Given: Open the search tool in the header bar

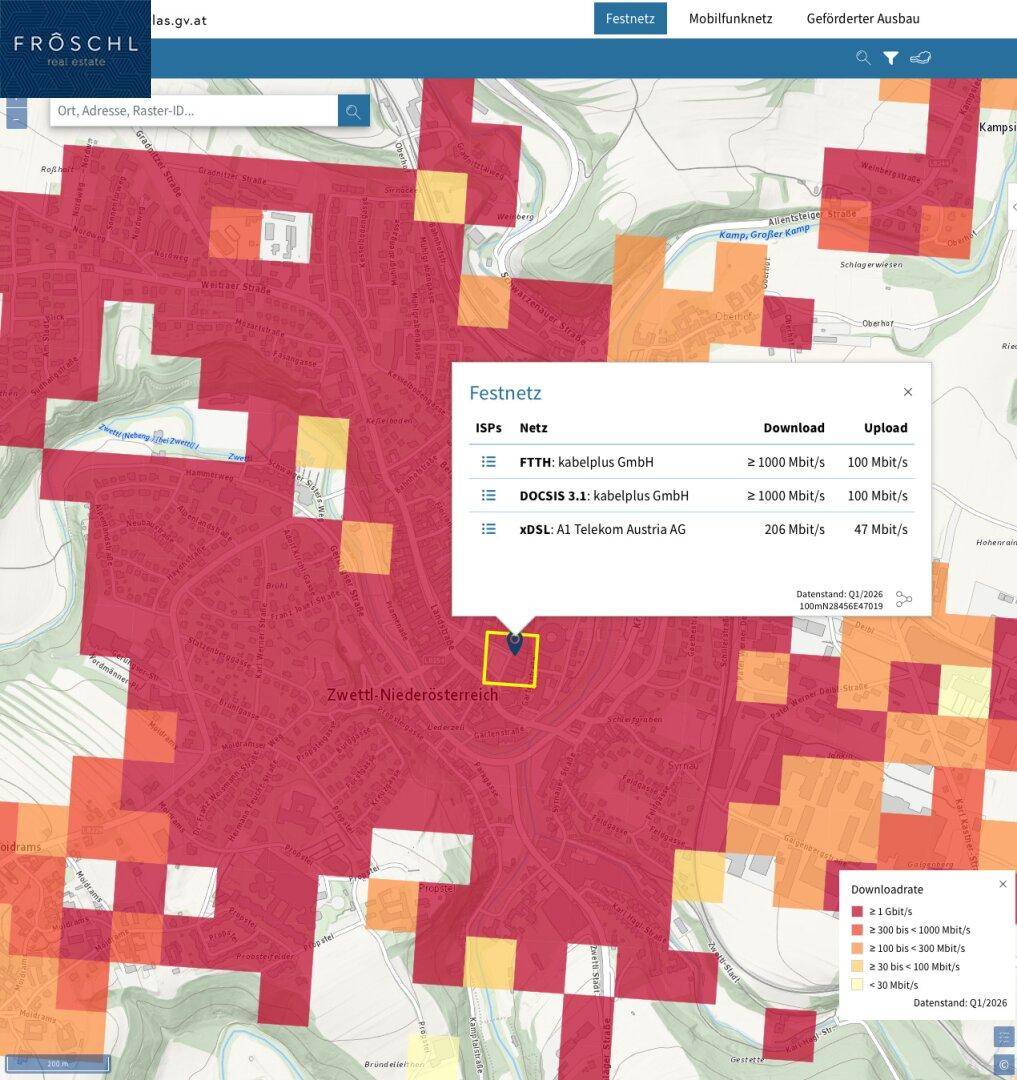Looking at the screenshot, I should 863,58.
